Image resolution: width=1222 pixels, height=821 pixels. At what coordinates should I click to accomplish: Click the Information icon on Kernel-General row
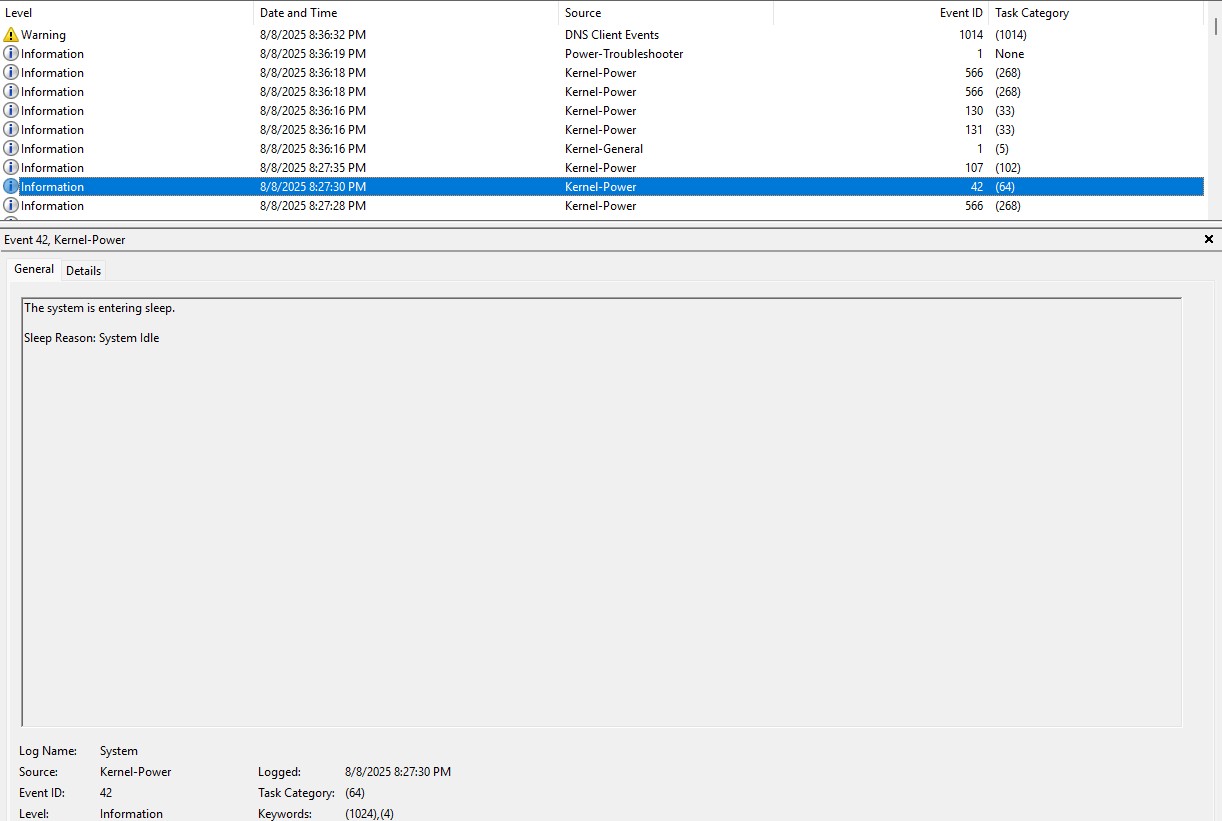click(10, 148)
